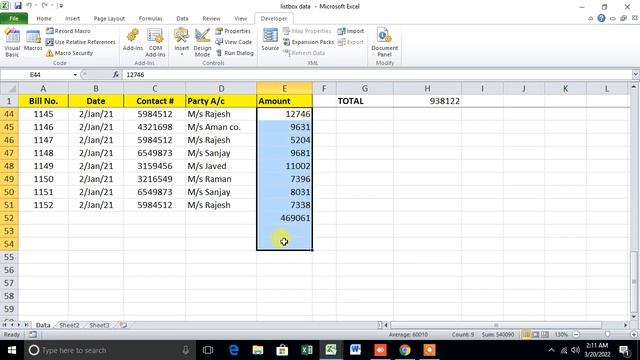640x360 pixels.
Task: Switch to the Formulas tab
Action: pyautogui.click(x=150, y=18)
